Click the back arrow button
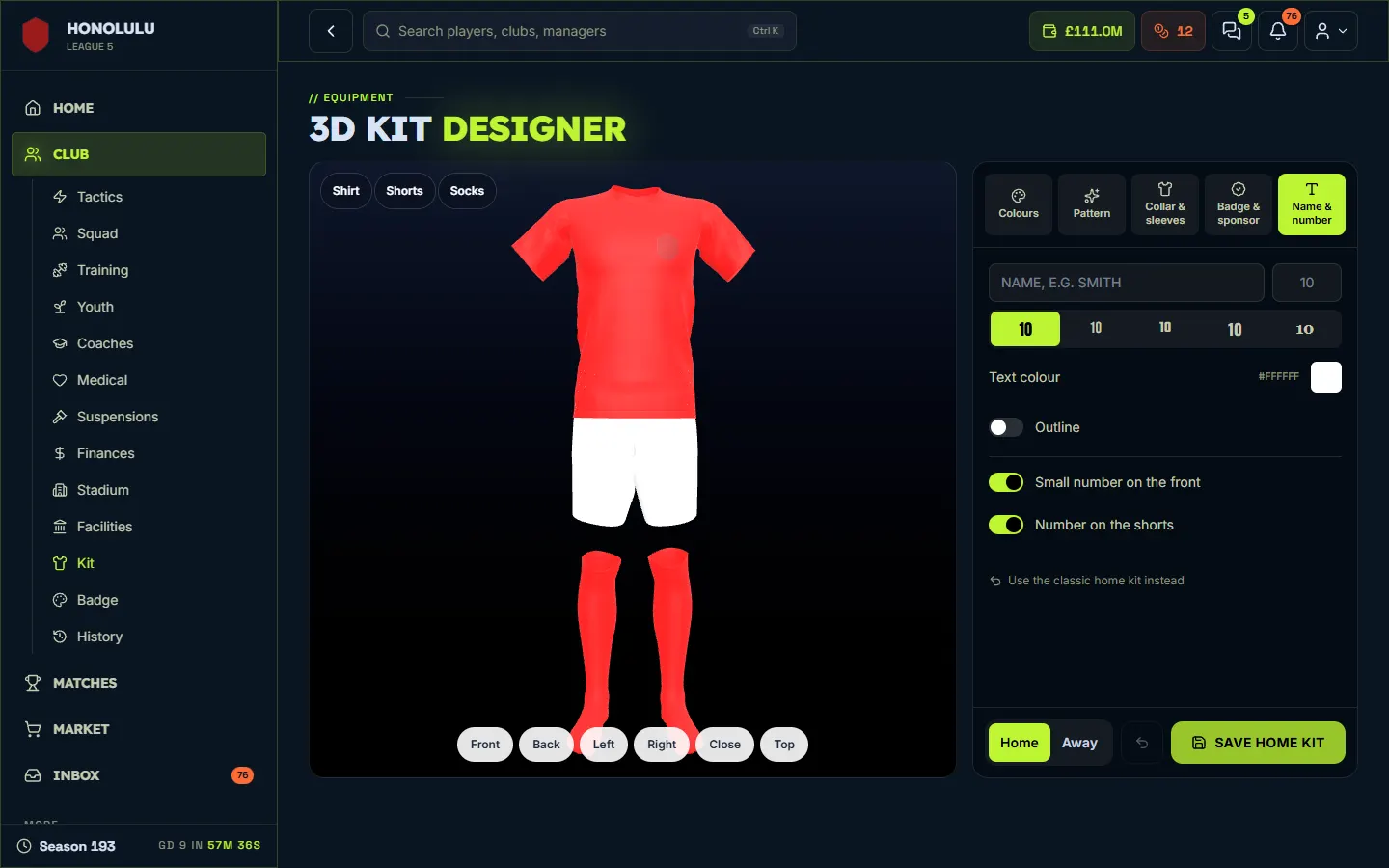1389x868 pixels. point(331,31)
